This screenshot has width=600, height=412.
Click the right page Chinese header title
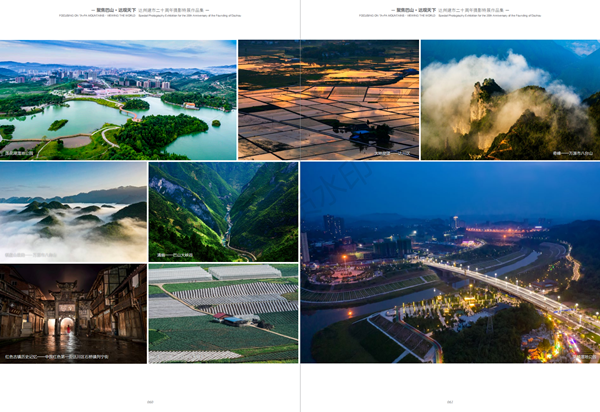(x=451, y=9)
